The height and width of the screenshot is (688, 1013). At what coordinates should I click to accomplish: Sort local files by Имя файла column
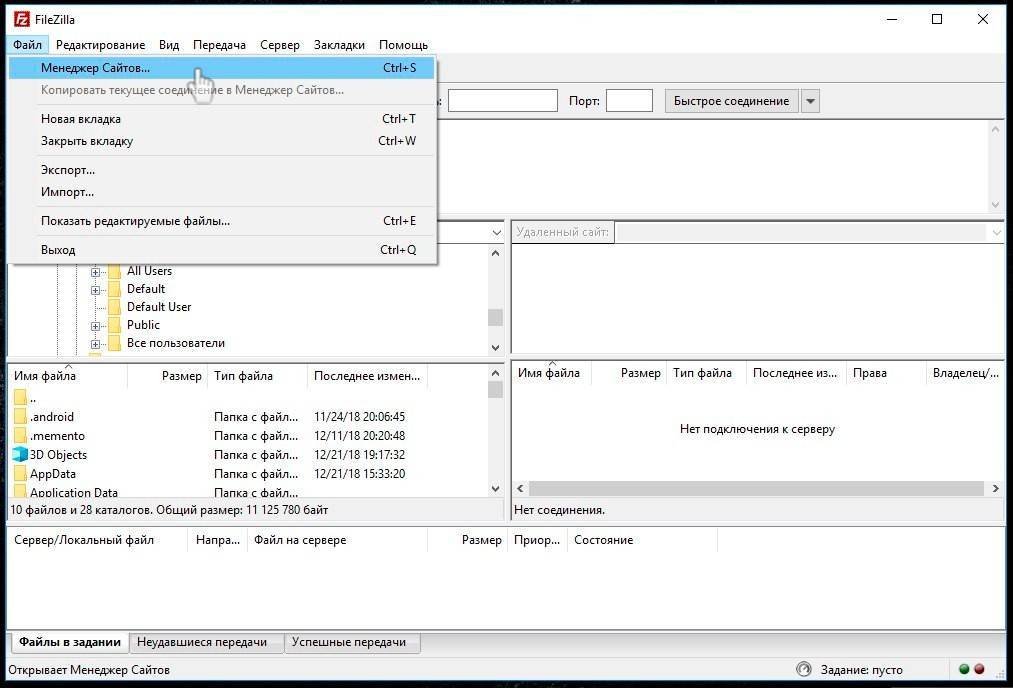68,376
